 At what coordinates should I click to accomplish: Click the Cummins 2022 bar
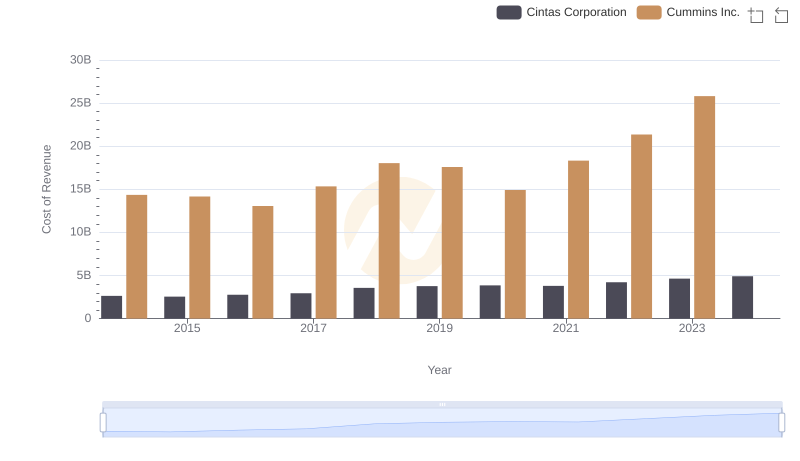[x=641, y=226]
